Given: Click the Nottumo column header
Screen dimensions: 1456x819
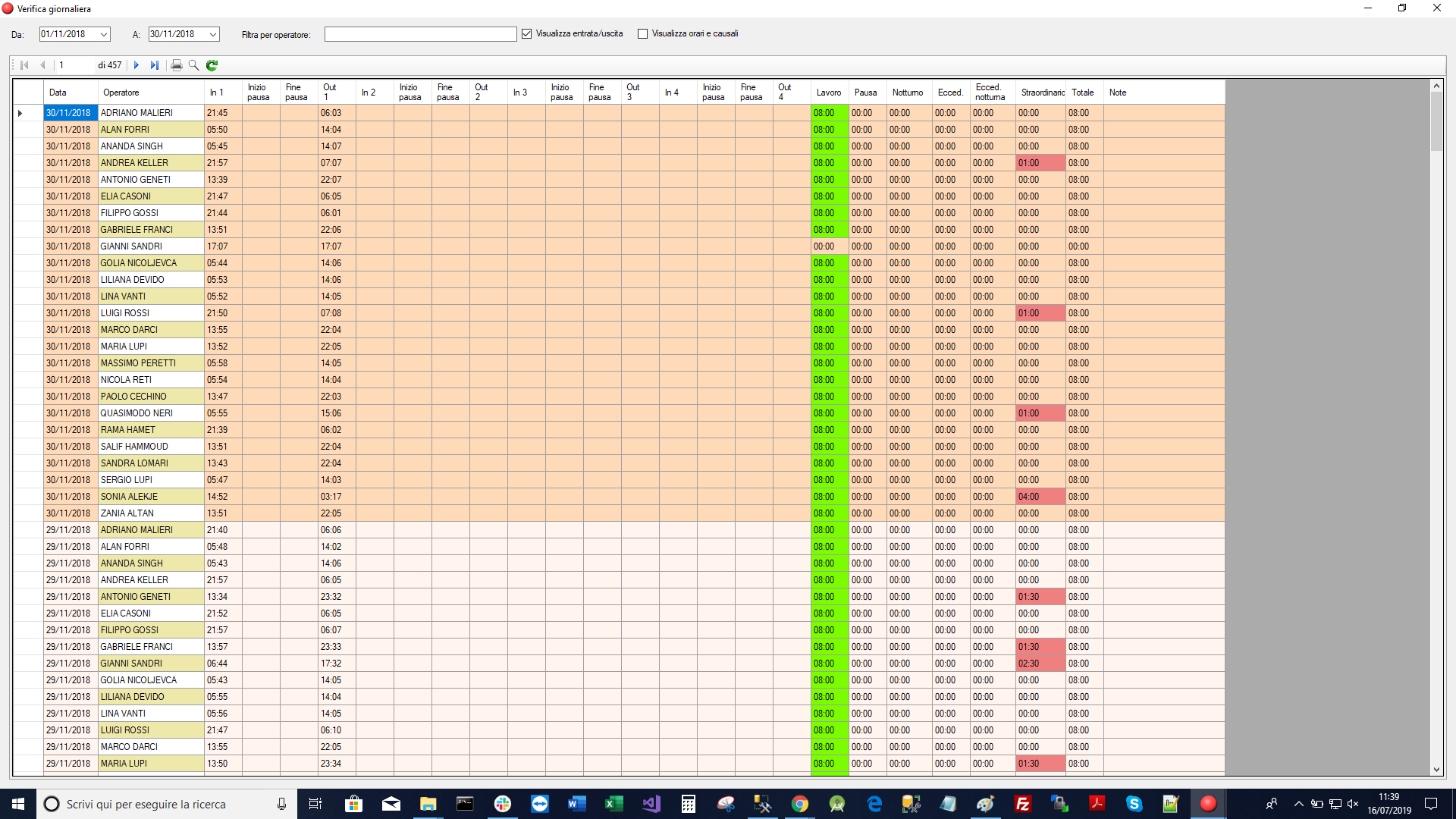Looking at the screenshot, I should tap(908, 93).
